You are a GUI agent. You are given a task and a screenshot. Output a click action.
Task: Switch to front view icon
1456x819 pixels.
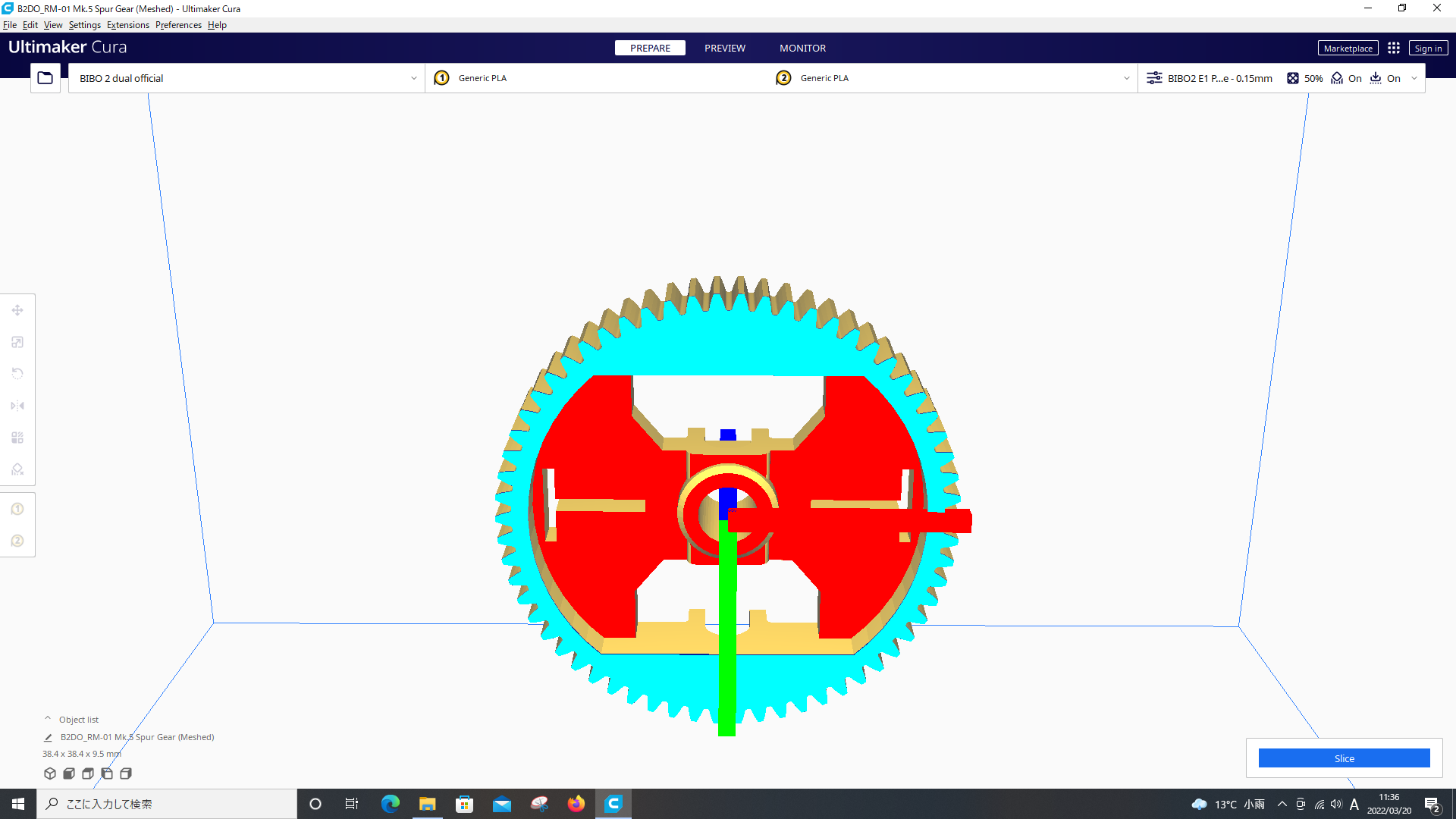click(x=69, y=773)
